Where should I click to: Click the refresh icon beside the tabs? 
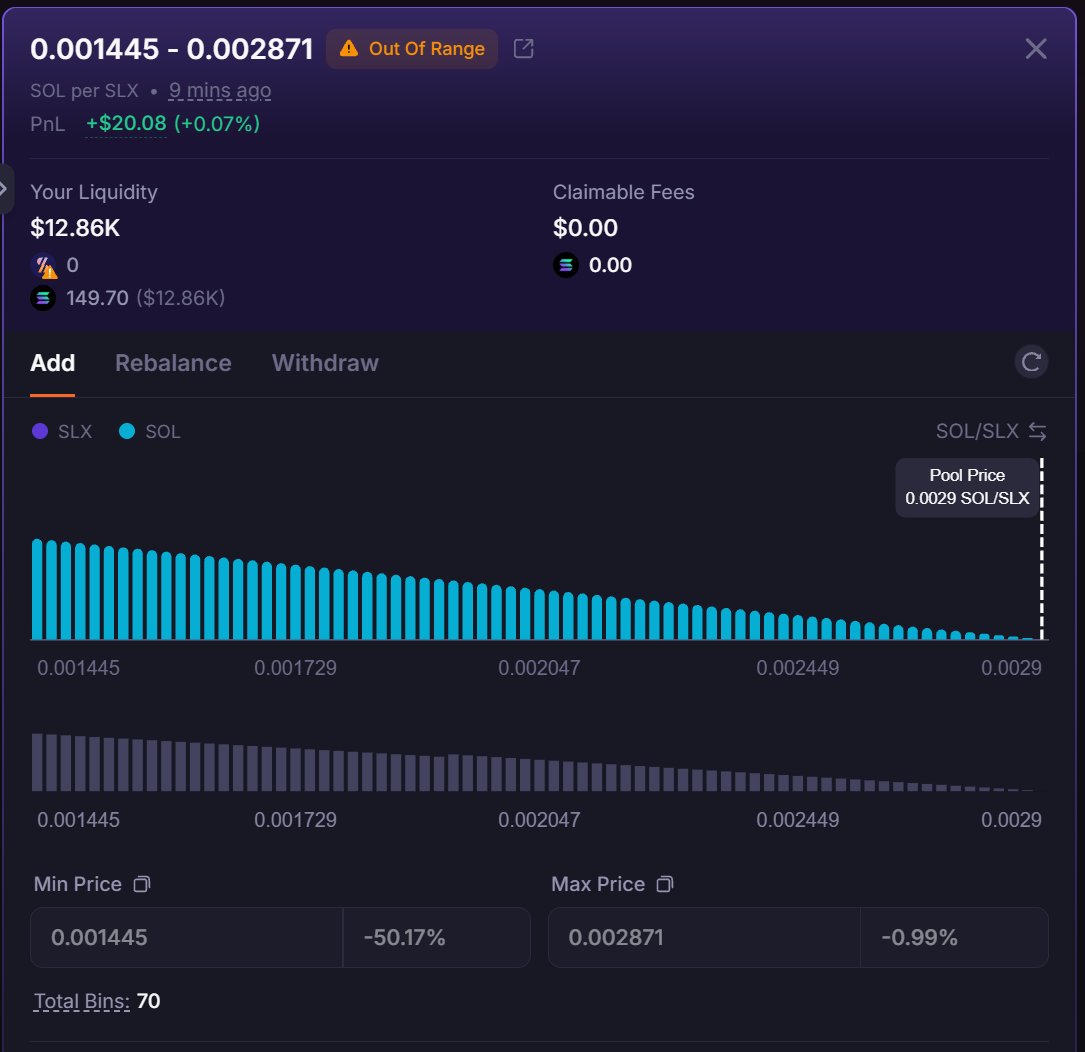click(x=1031, y=362)
